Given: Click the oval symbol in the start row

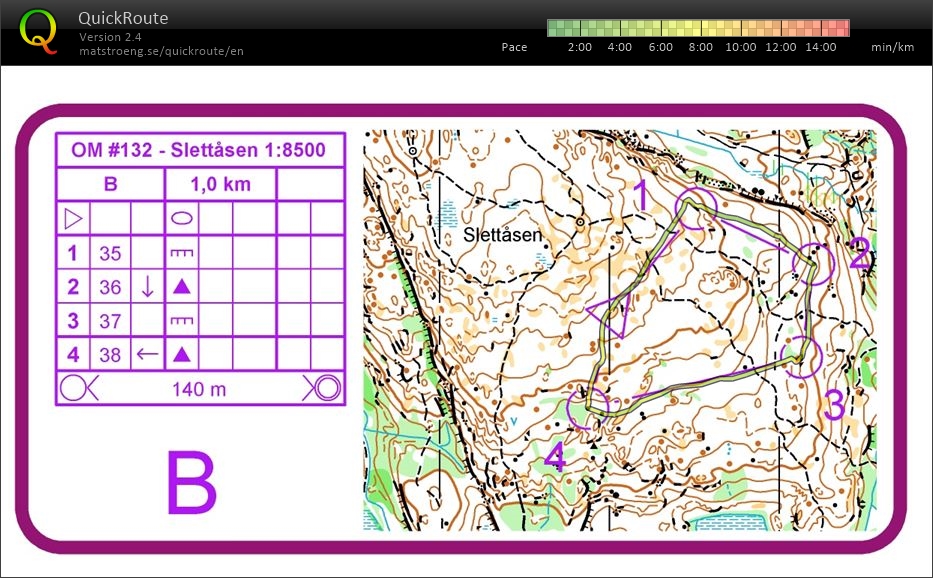Looking at the screenshot, I should (x=182, y=217).
